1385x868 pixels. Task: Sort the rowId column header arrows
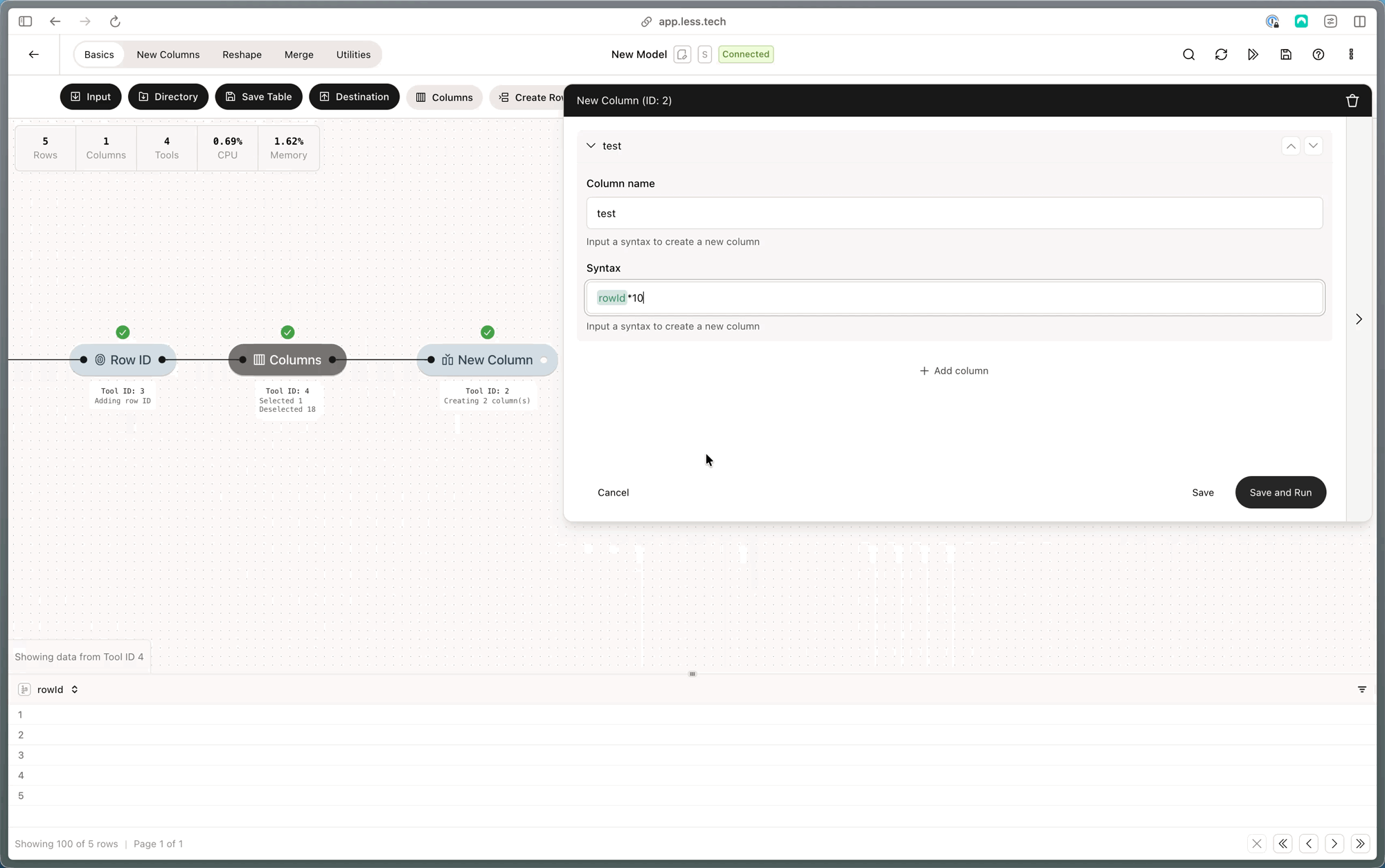pos(74,689)
